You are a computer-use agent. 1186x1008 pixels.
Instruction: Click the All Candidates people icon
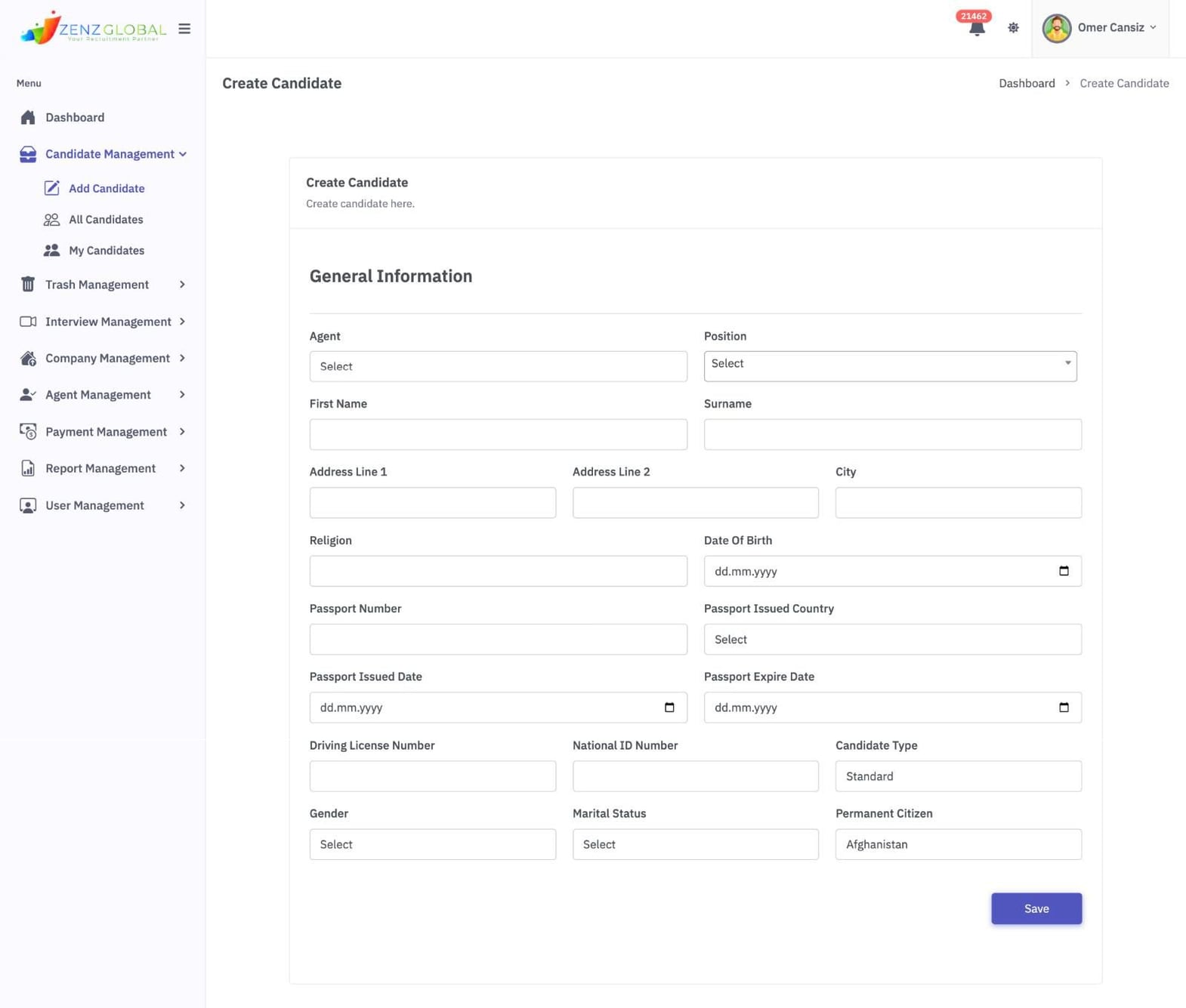pos(51,220)
